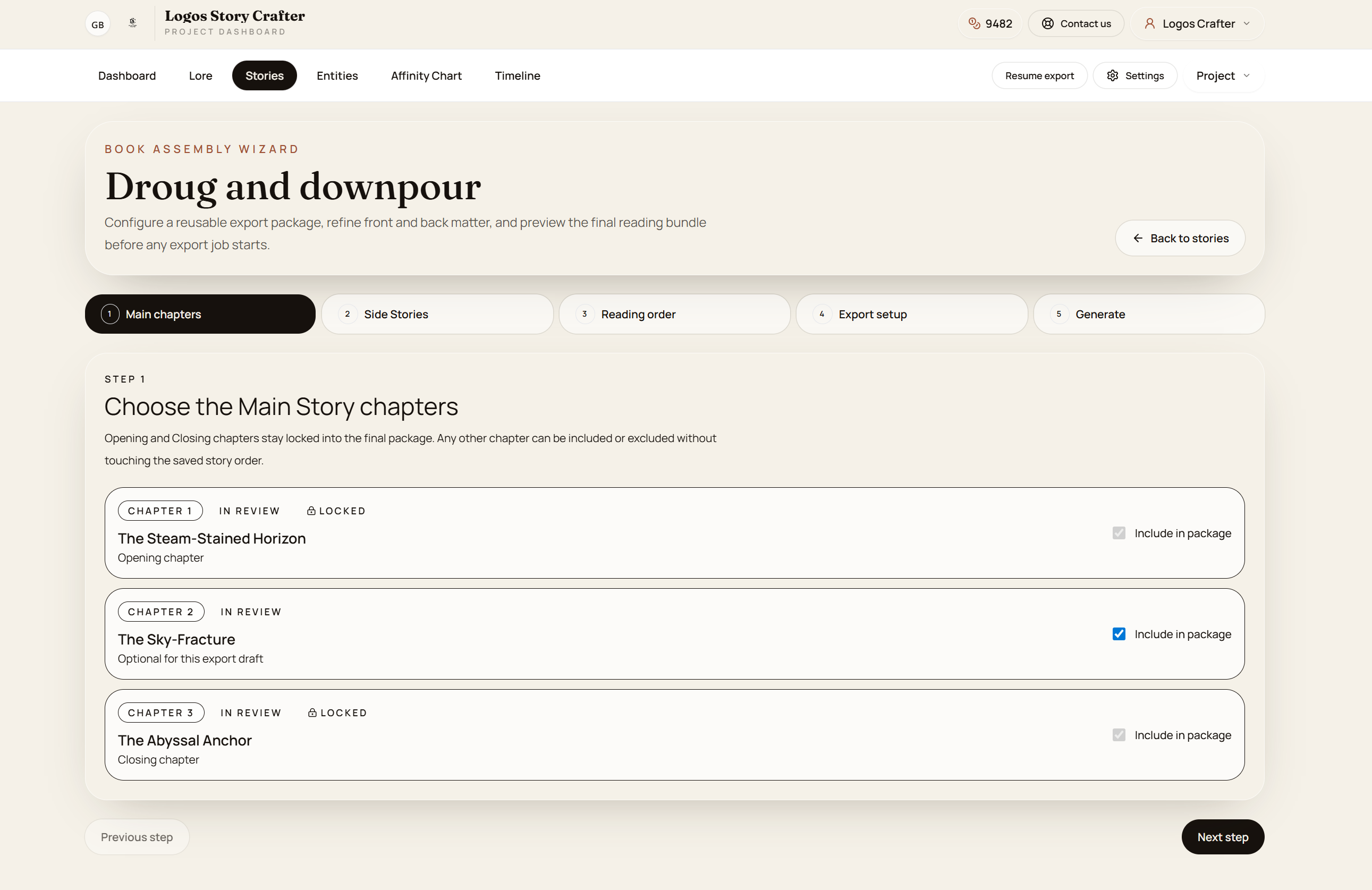Click the back arrow in Back to stories
The image size is (1372, 890).
(x=1138, y=238)
